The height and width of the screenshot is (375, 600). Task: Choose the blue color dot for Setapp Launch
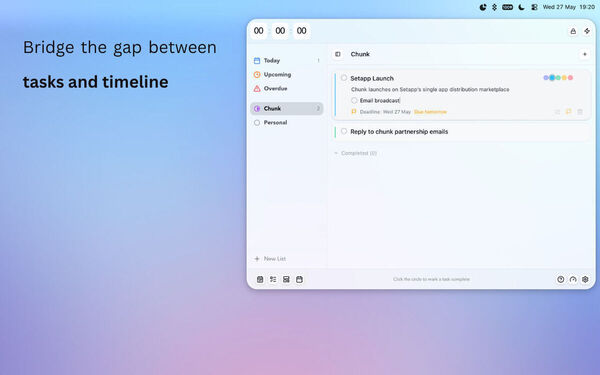tap(552, 78)
